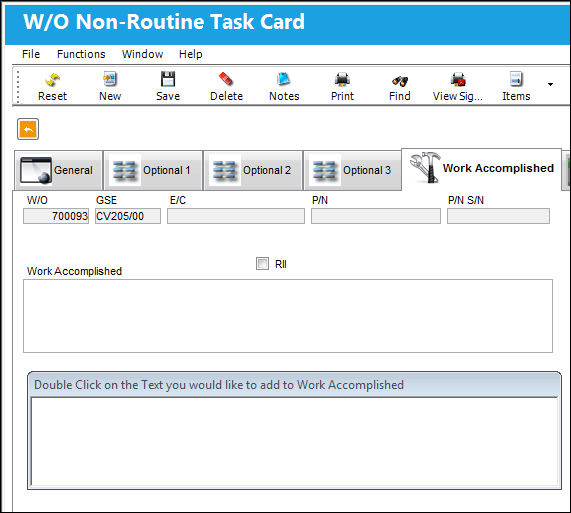Screen dimensions: 571x513
Task: Switch to the Optional 3 tab
Action: click(353, 170)
